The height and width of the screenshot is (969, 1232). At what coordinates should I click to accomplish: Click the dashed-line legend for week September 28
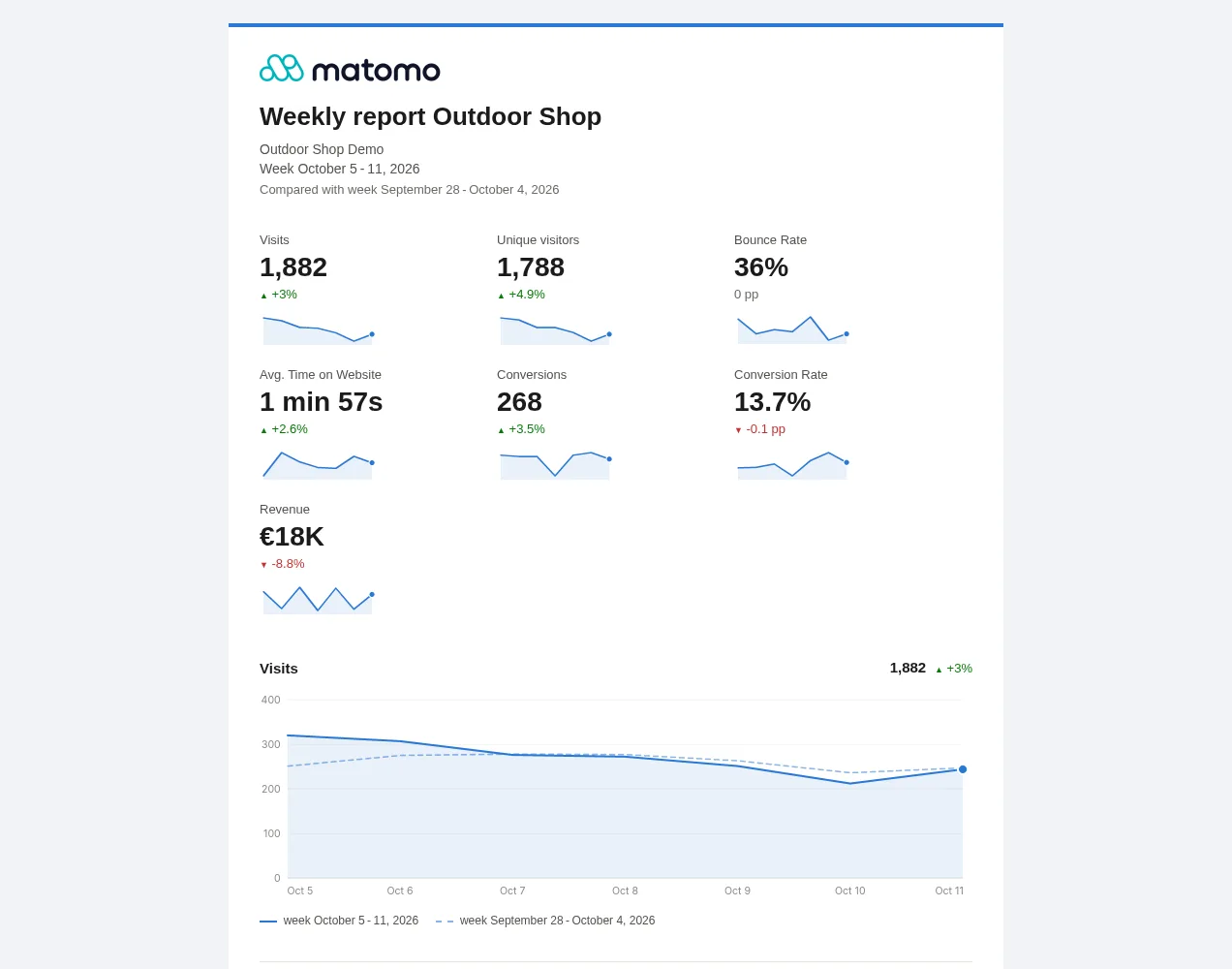[x=545, y=921]
